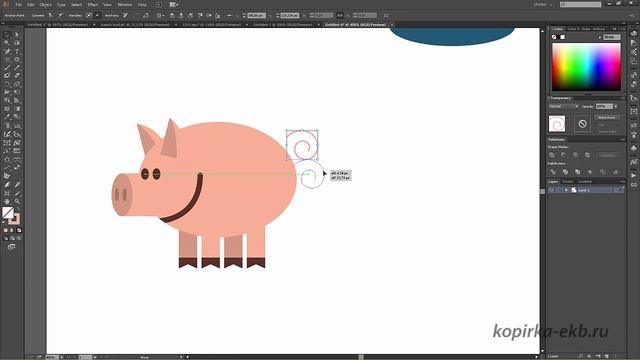Click the Merge pathfinder icon
This screenshot has width=640, height=360.
pos(577,172)
